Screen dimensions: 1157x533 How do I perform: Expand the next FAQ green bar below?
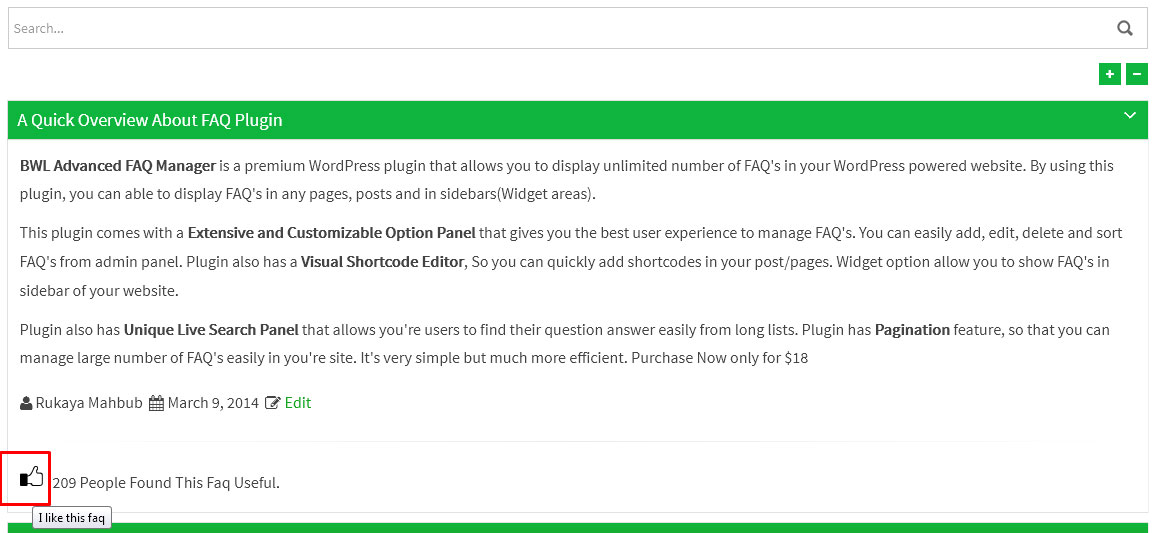coord(578,527)
